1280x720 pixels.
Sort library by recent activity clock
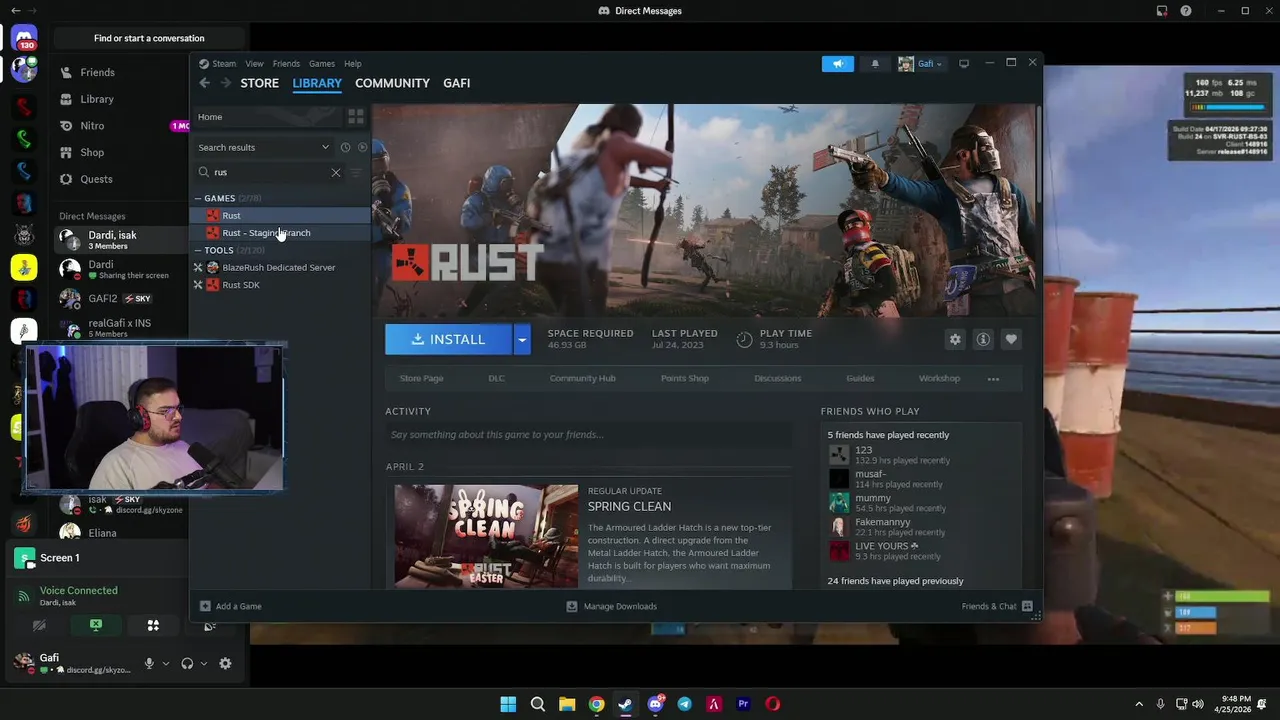(x=345, y=147)
